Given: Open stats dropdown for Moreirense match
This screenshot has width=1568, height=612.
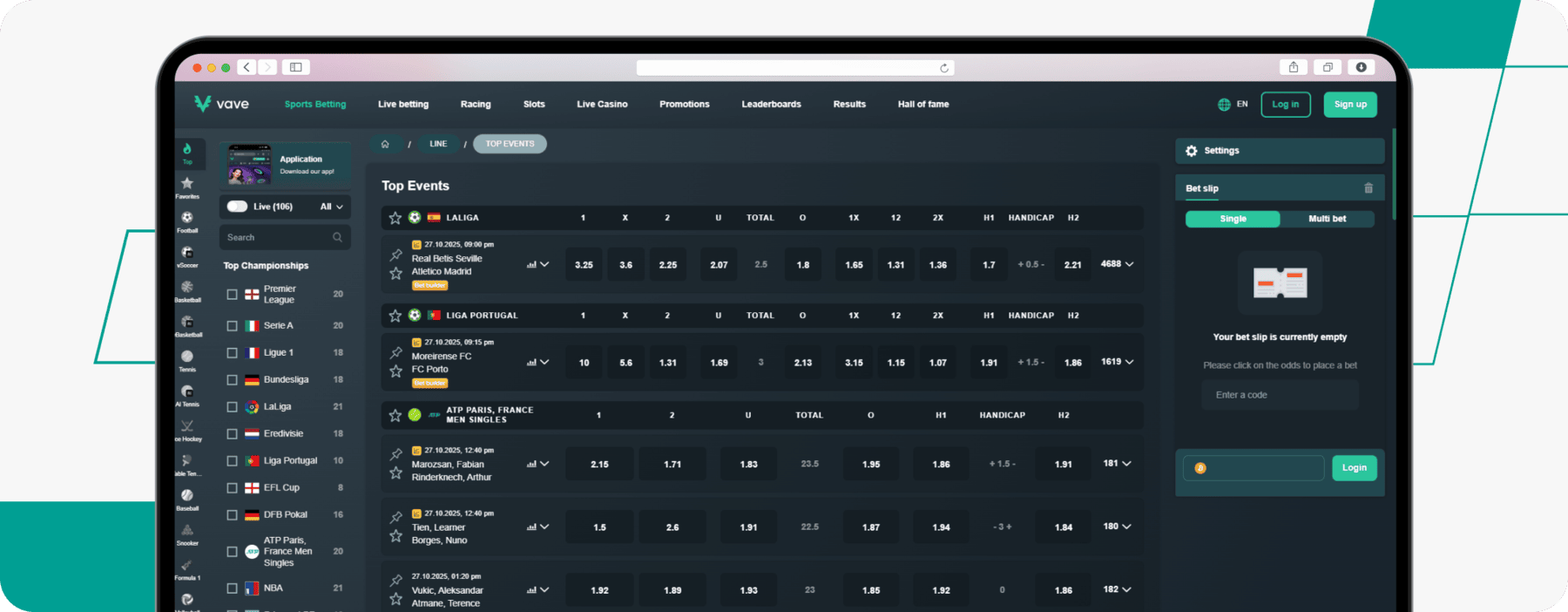Looking at the screenshot, I should (537, 362).
